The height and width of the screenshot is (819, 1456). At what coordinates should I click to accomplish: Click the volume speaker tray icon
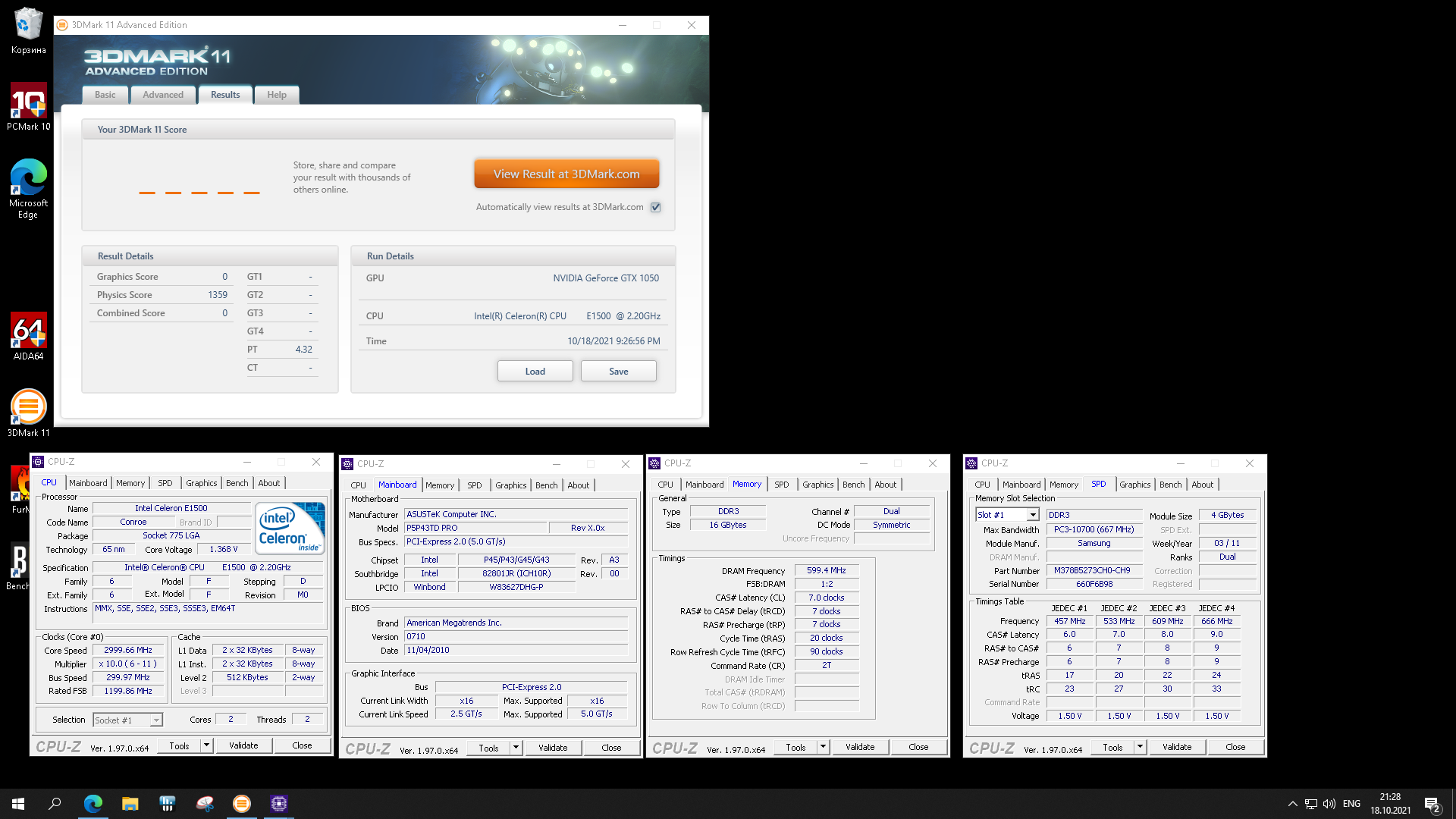pos(1329,804)
